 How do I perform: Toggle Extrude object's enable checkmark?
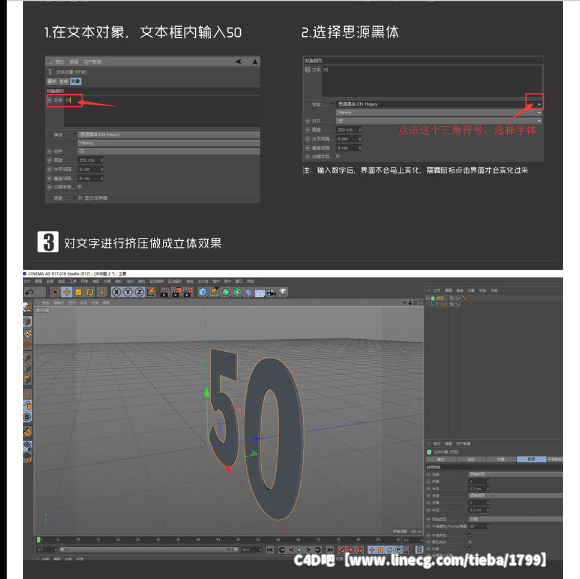(x=458, y=298)
